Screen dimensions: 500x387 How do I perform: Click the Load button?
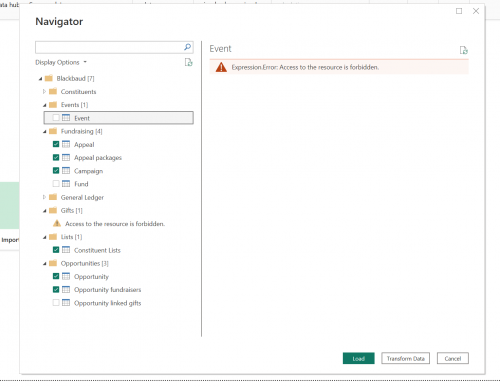(359, 358)
